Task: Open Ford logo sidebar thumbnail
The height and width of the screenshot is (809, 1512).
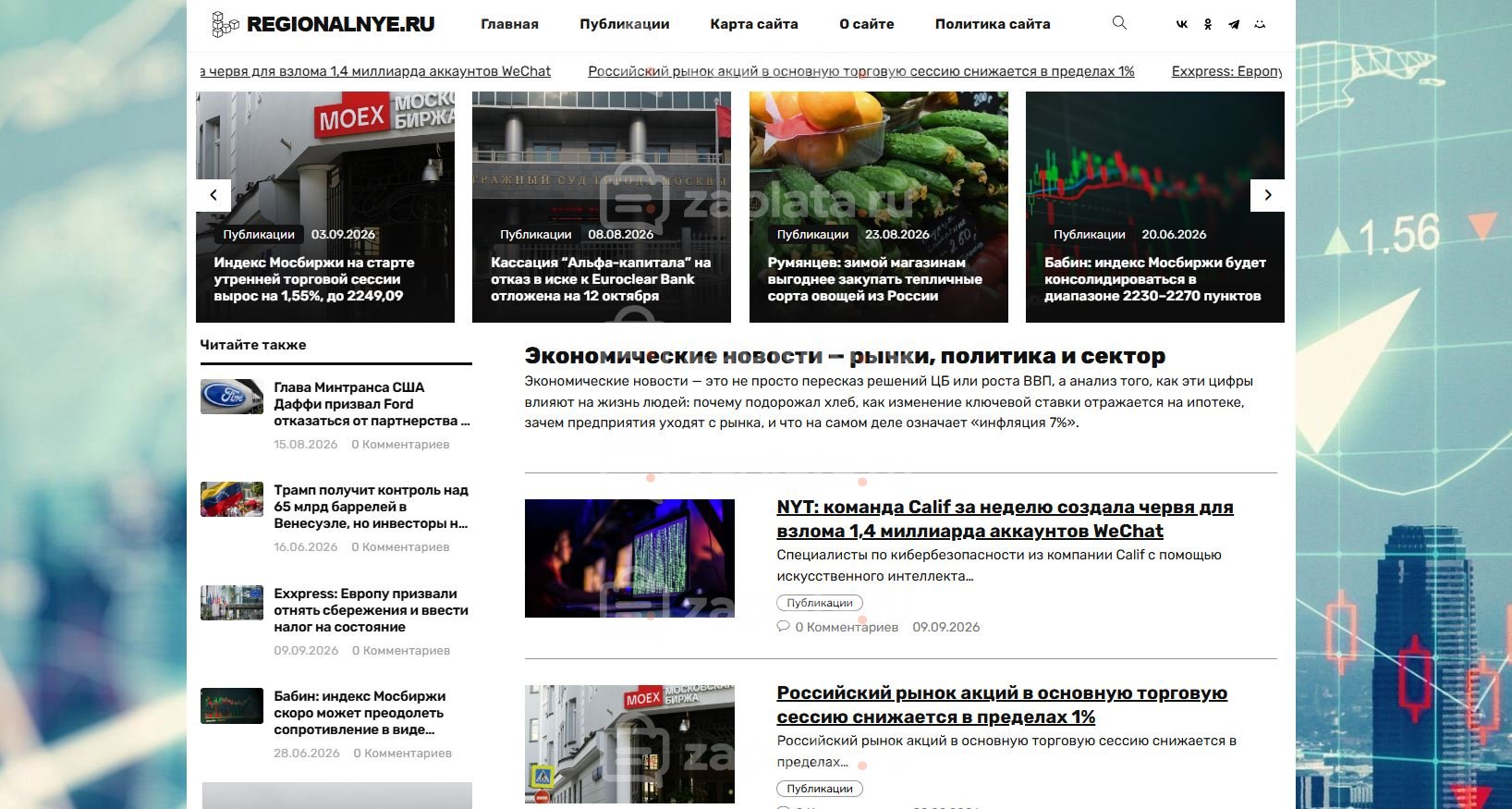Action: pyautogui.click(x=232, y=397)
